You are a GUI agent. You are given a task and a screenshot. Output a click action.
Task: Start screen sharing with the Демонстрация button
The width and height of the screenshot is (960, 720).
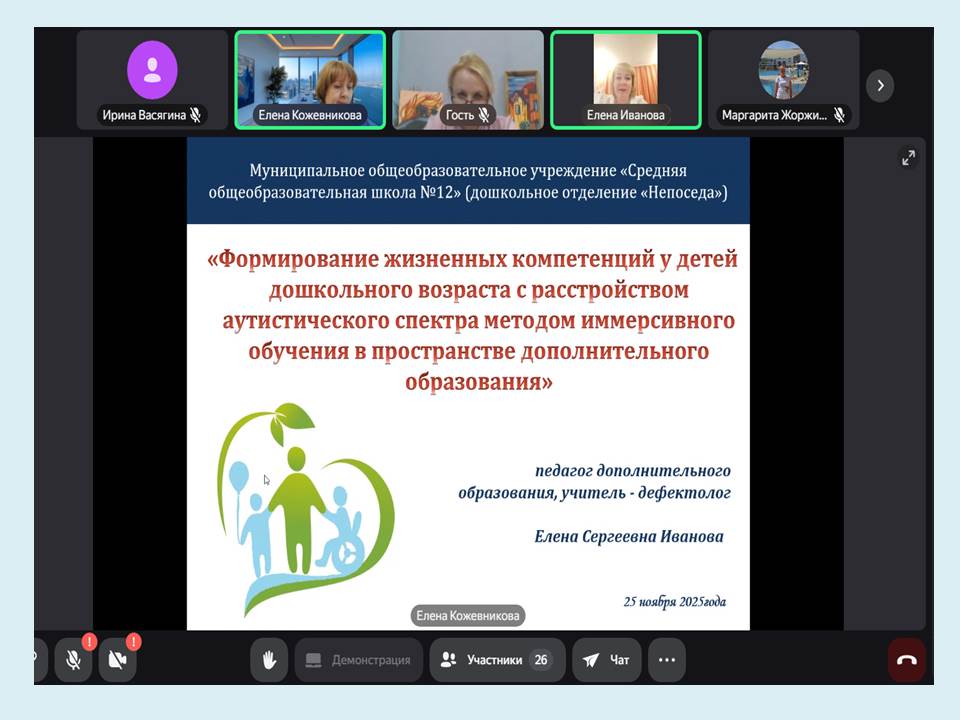point(358,660)
